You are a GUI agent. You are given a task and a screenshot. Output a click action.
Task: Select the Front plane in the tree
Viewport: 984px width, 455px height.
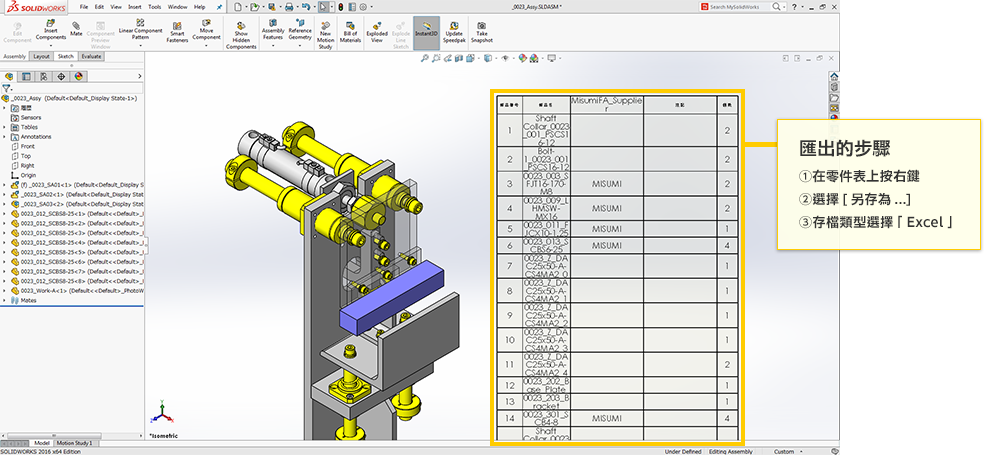coord(27,146)
